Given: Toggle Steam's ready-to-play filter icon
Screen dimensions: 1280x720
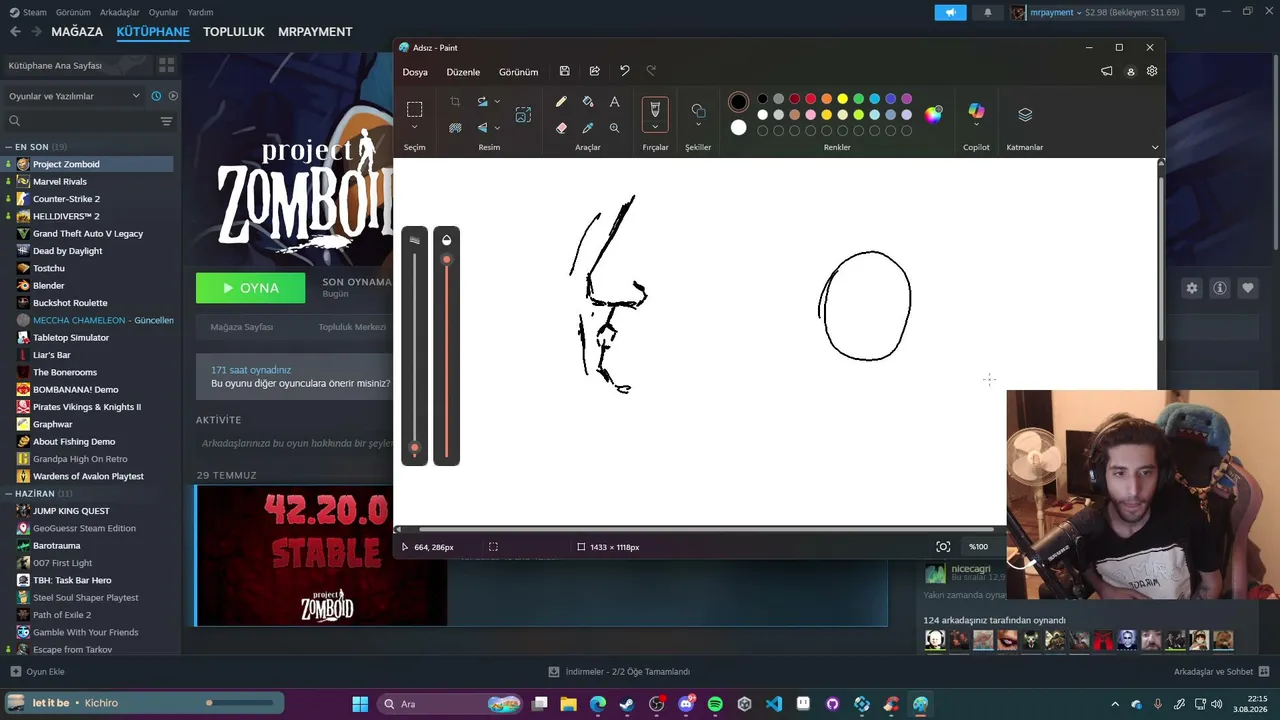Looking at the screenshot, I should (x=173, y=96).
